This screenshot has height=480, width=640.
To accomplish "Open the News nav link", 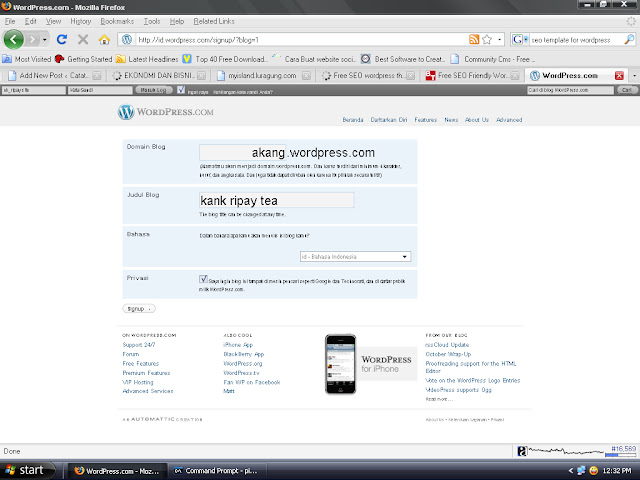I will tap(451, 120).
